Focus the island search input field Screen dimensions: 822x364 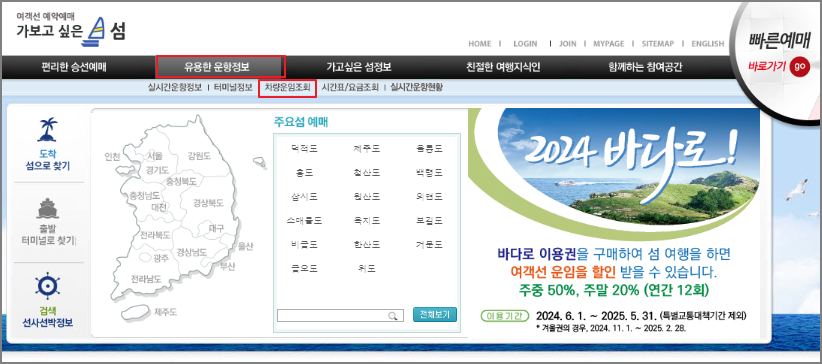340,316
